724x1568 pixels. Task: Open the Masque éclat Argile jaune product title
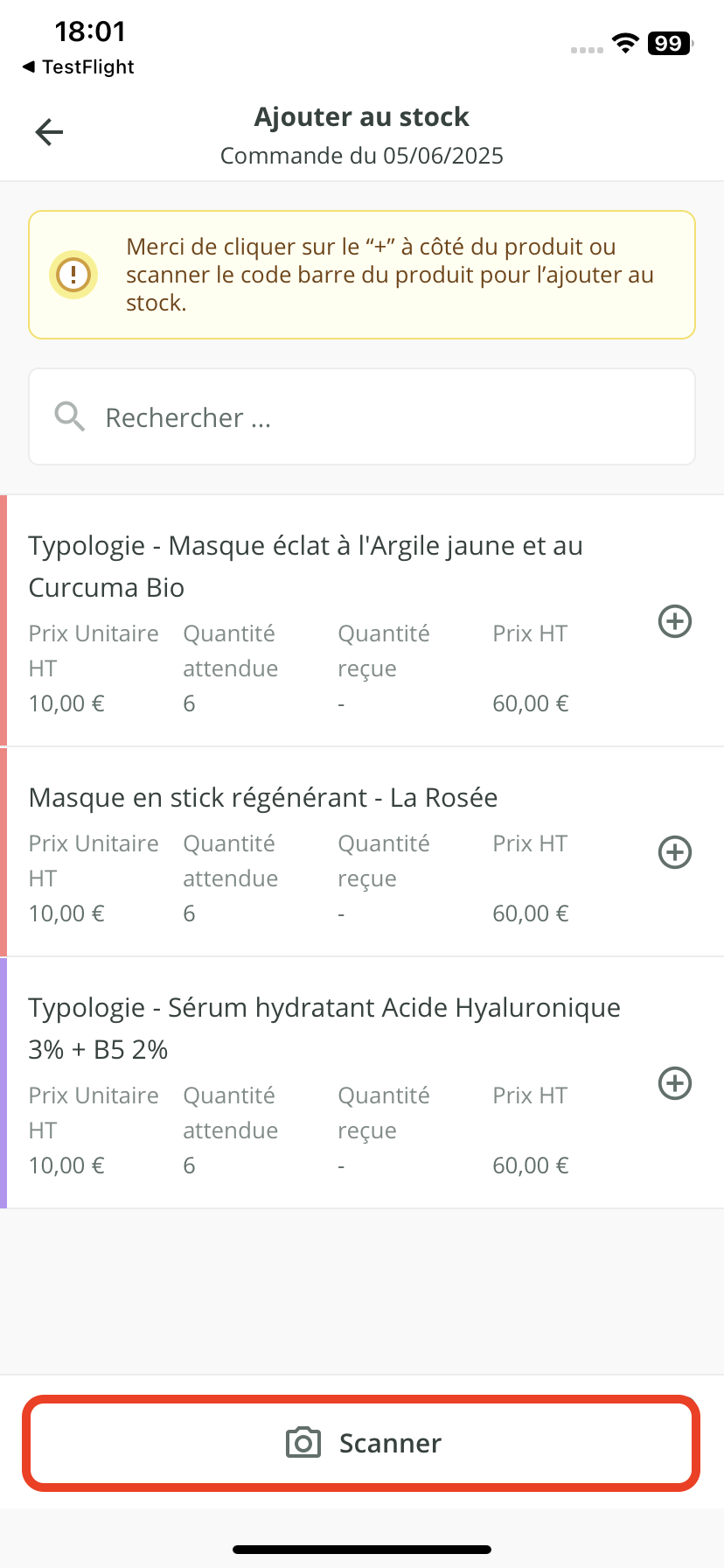(x=305, y=566)
